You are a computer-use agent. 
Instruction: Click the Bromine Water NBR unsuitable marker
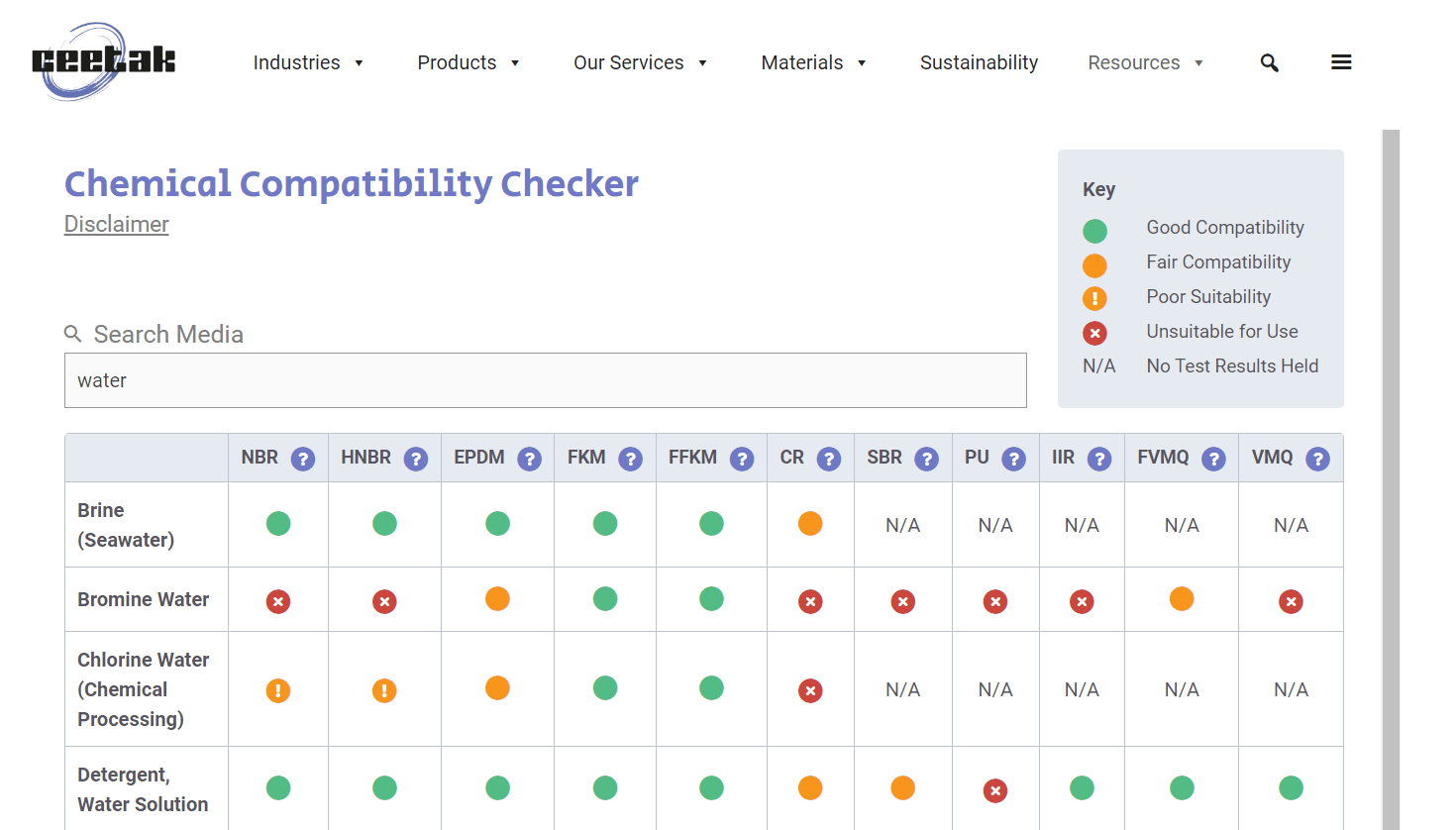click(278, 601)
